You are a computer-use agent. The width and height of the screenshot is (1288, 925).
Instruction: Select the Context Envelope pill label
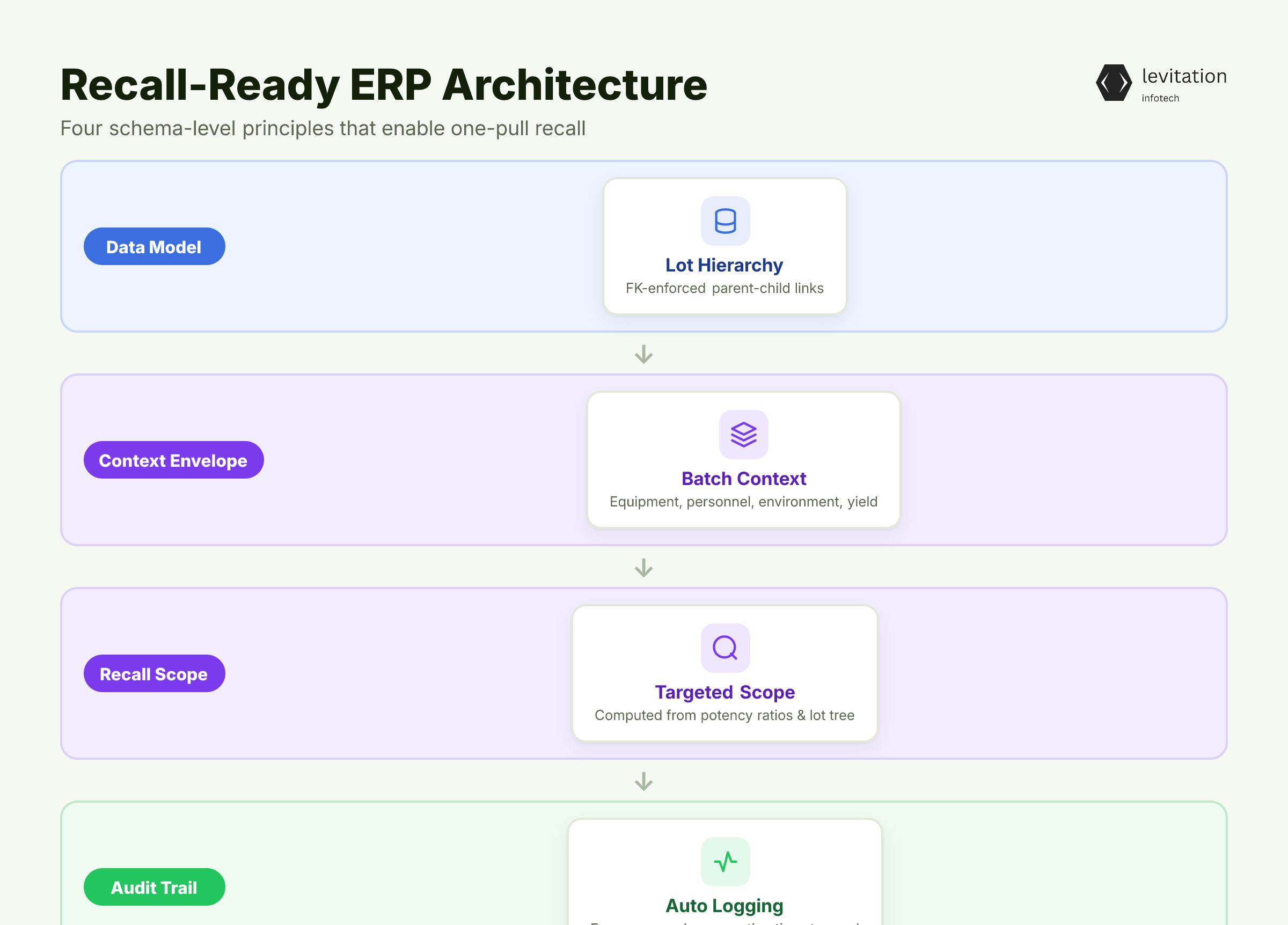click(x=174, y=460)
